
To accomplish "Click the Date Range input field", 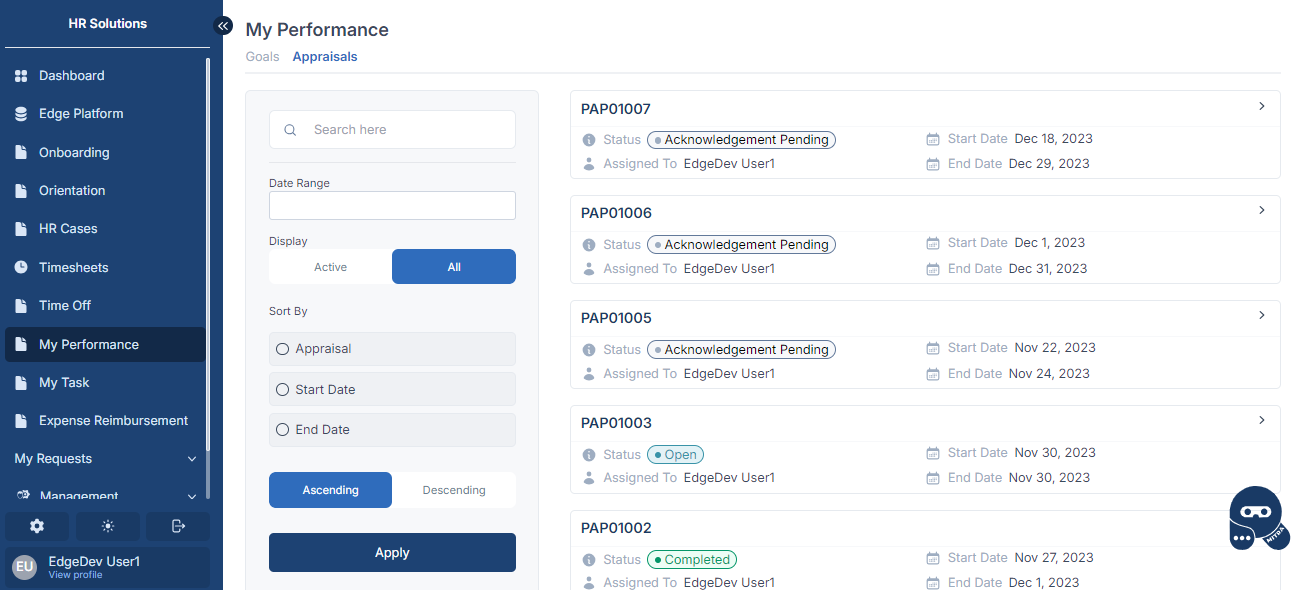I will (x=392, y=205).
